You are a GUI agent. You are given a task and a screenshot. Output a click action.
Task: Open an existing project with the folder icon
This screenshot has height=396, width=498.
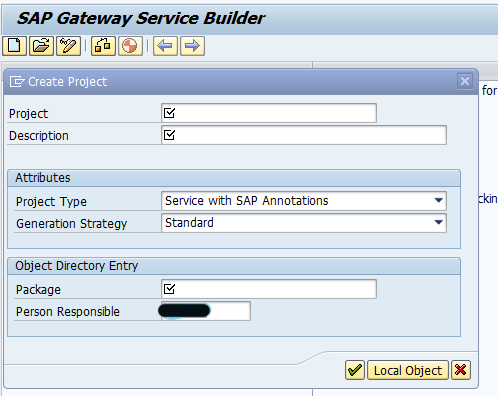coord(41,46)
